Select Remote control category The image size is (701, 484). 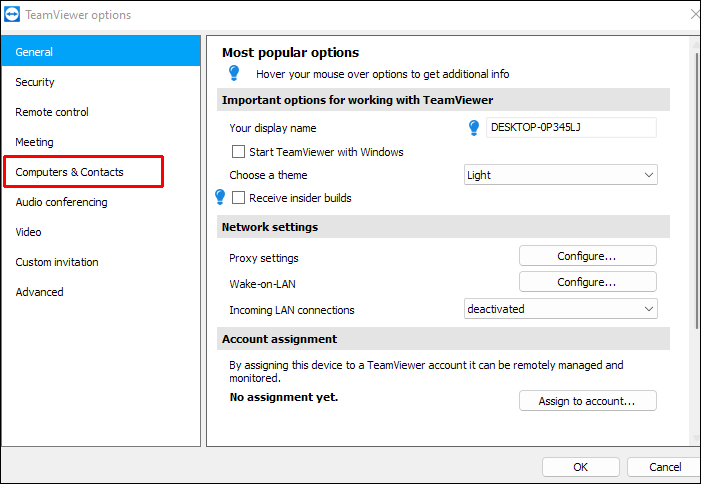point(52,112)
